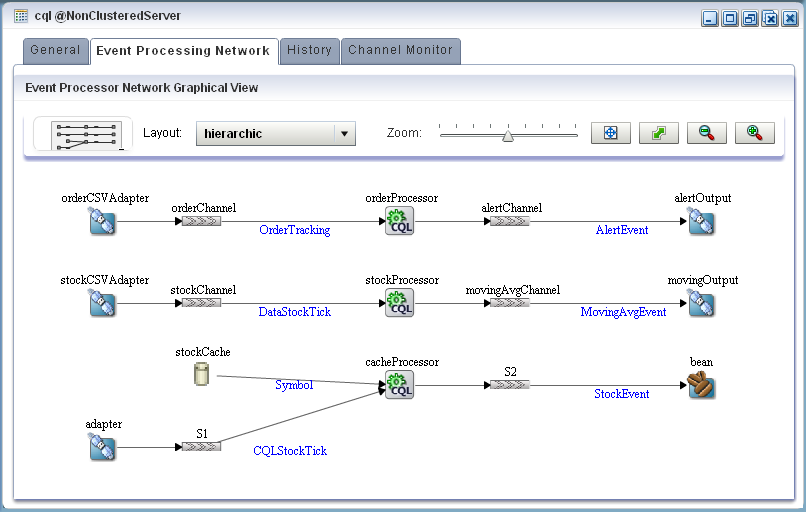
Task: Select the movingOutput adapter icon
Action: [701, 303]
